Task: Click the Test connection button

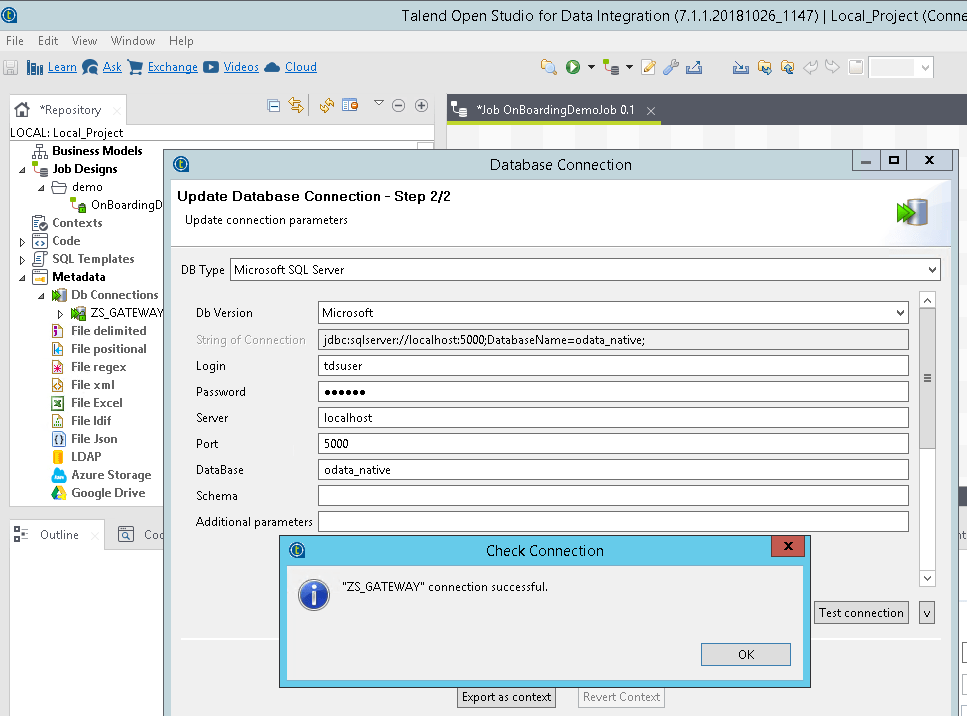Action: [861, 612]
